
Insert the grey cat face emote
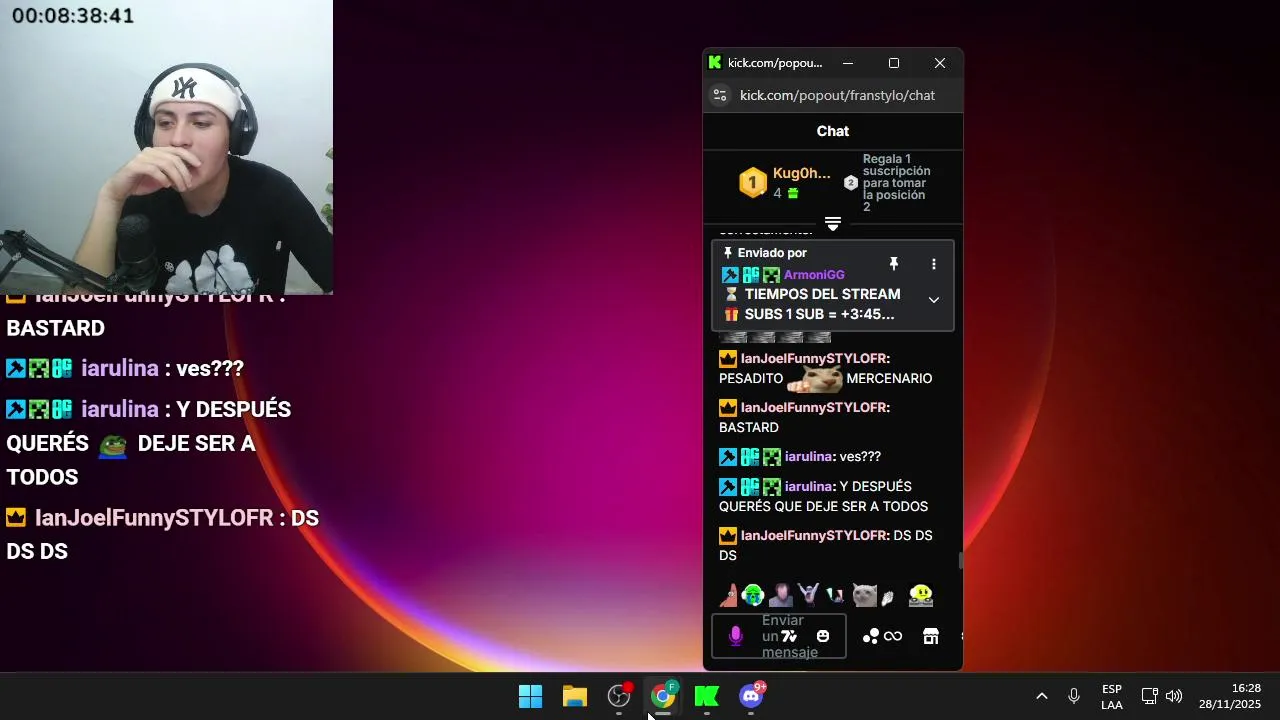pyautogui.click(x=864, y=596)
